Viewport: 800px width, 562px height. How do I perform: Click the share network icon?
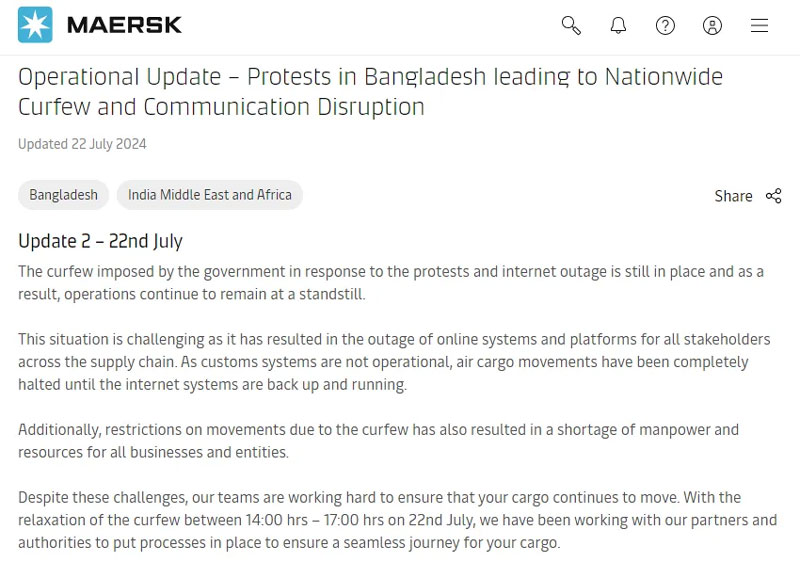(x=773, y=196)
